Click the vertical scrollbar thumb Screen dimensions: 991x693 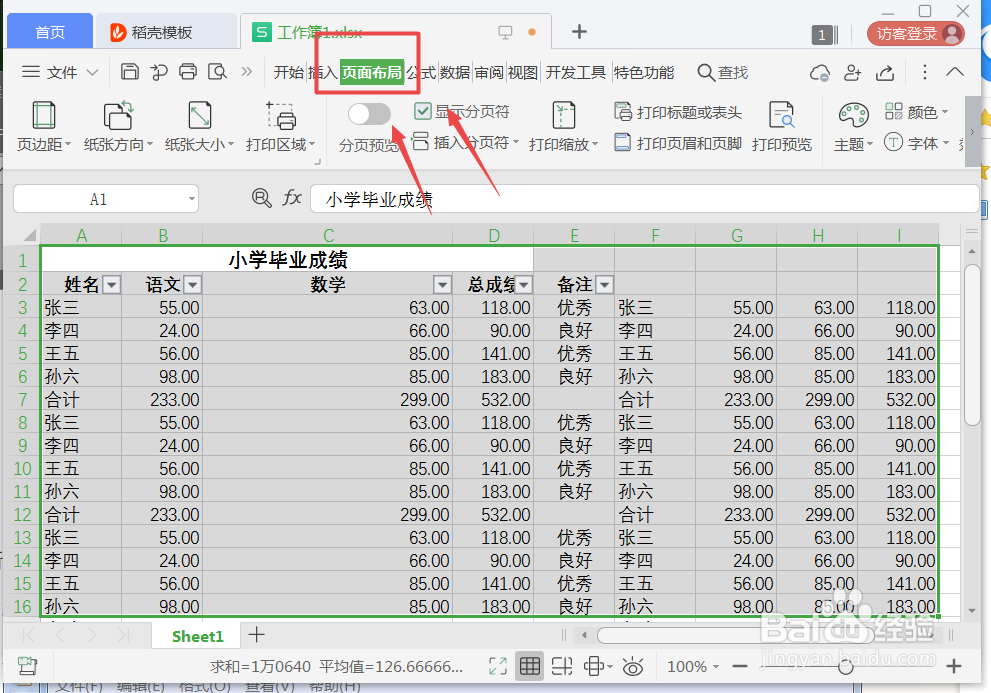point(972,345)
